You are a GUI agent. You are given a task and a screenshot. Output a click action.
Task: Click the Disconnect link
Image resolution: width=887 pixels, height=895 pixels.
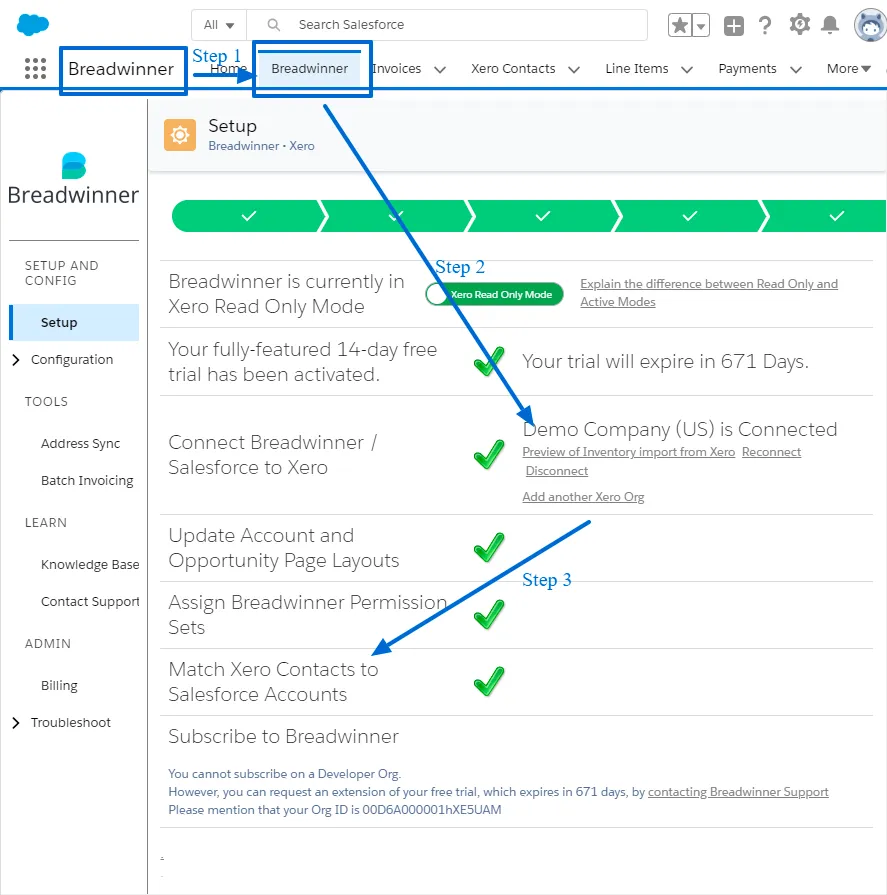coord(557,471)
